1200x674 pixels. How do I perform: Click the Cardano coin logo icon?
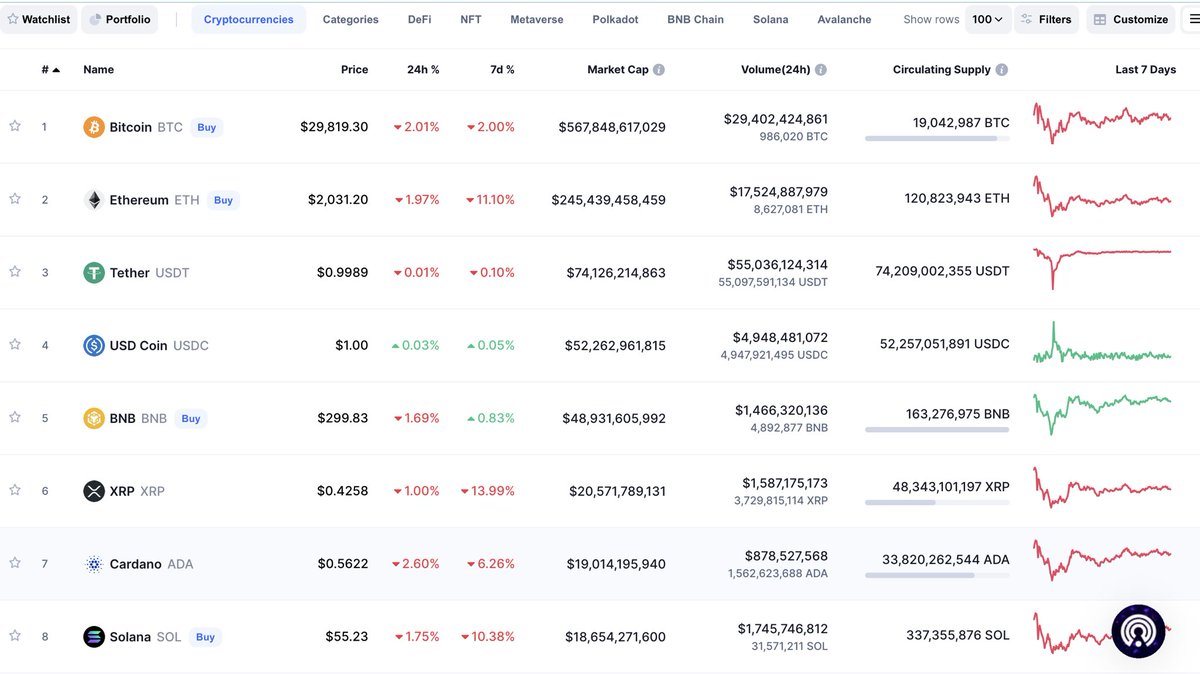tap(94, 564)
